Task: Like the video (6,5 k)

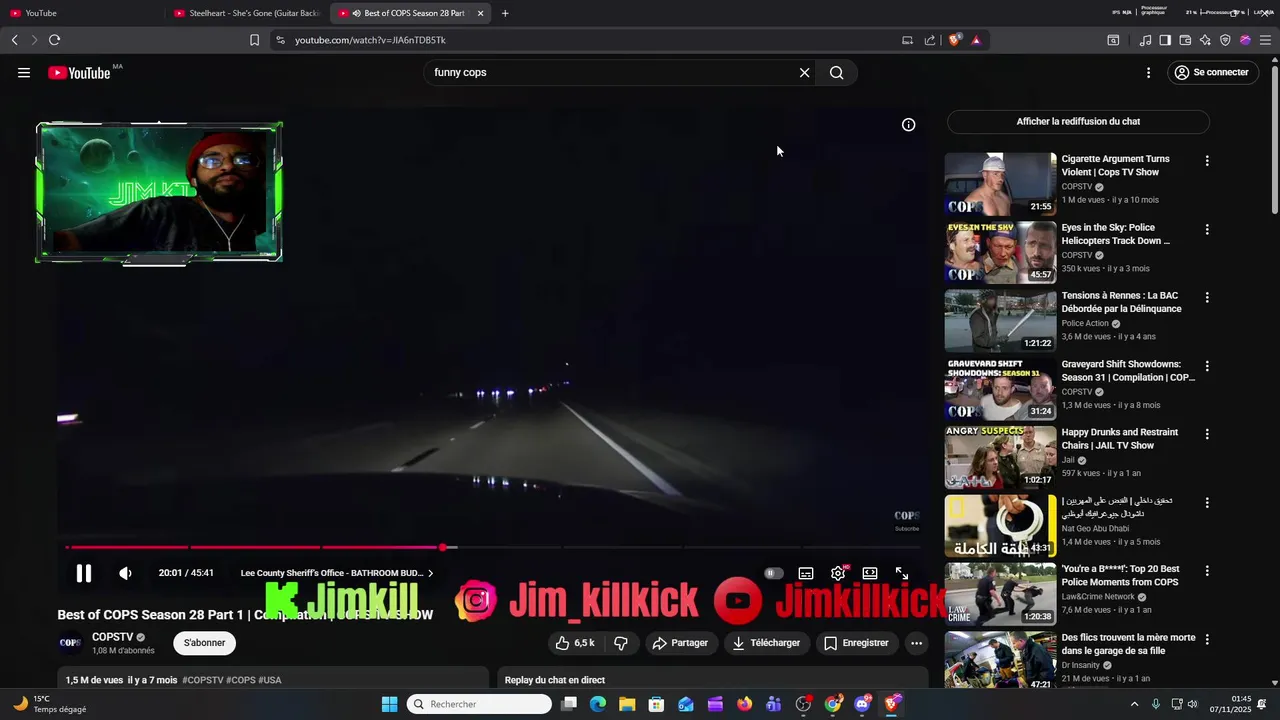Action: pos(574,643)
